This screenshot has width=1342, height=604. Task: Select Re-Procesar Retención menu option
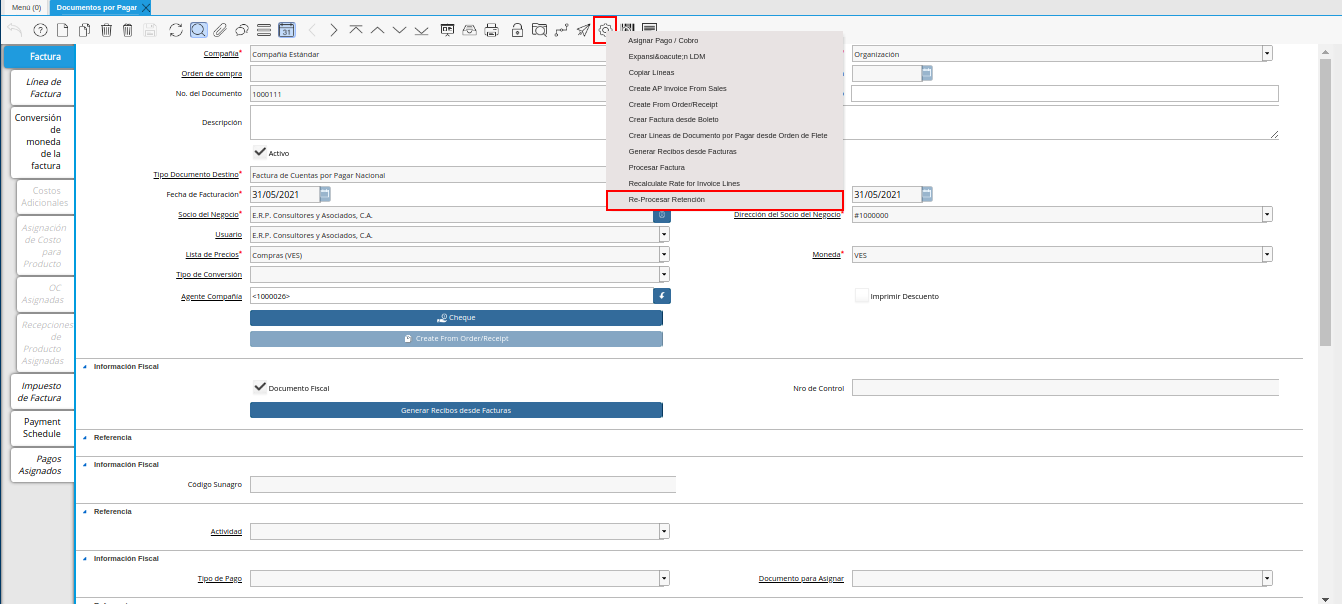pyautogui.click(x=725, y=200)
